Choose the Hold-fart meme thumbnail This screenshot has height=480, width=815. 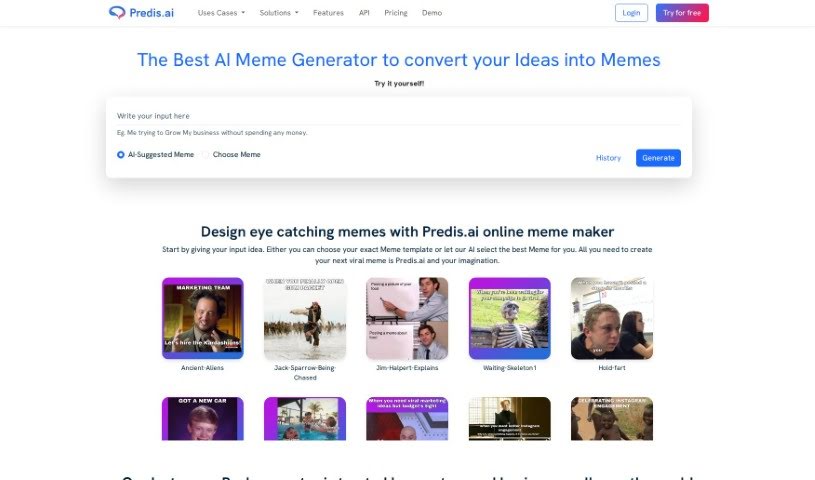[612, 318]
